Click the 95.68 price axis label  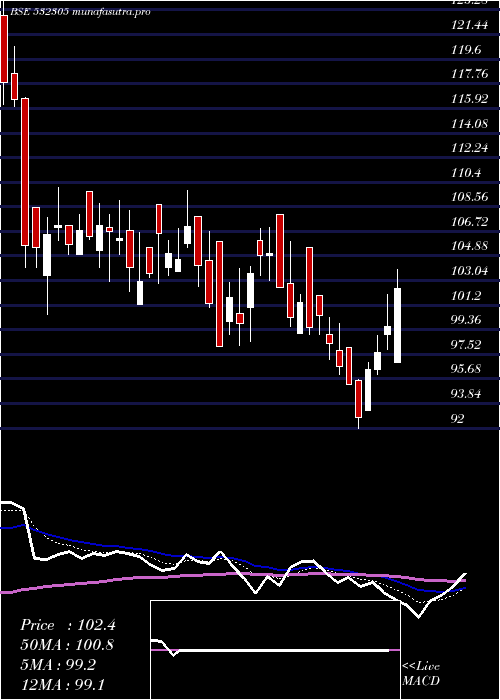pos(466,369)
